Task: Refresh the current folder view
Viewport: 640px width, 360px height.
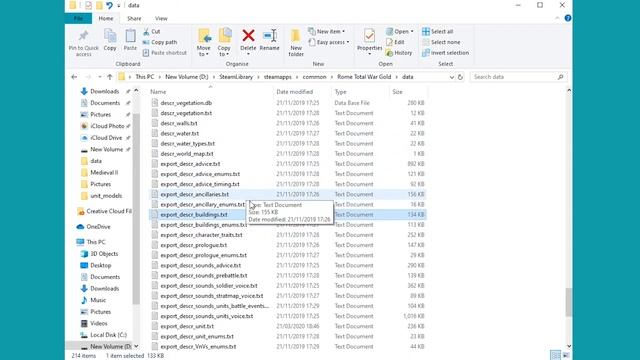Action: (460, 77)
